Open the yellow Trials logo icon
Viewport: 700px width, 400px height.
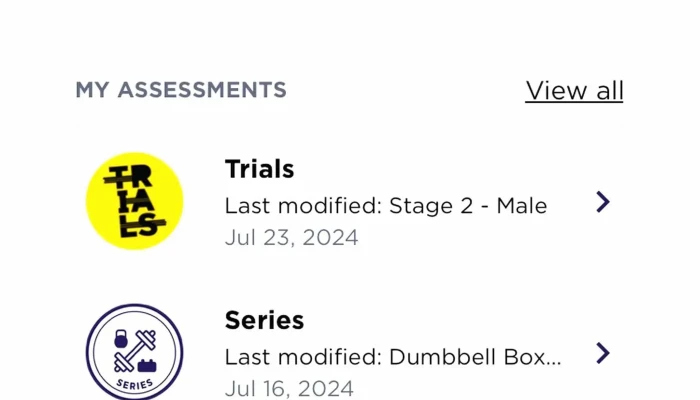click(134, 201)
